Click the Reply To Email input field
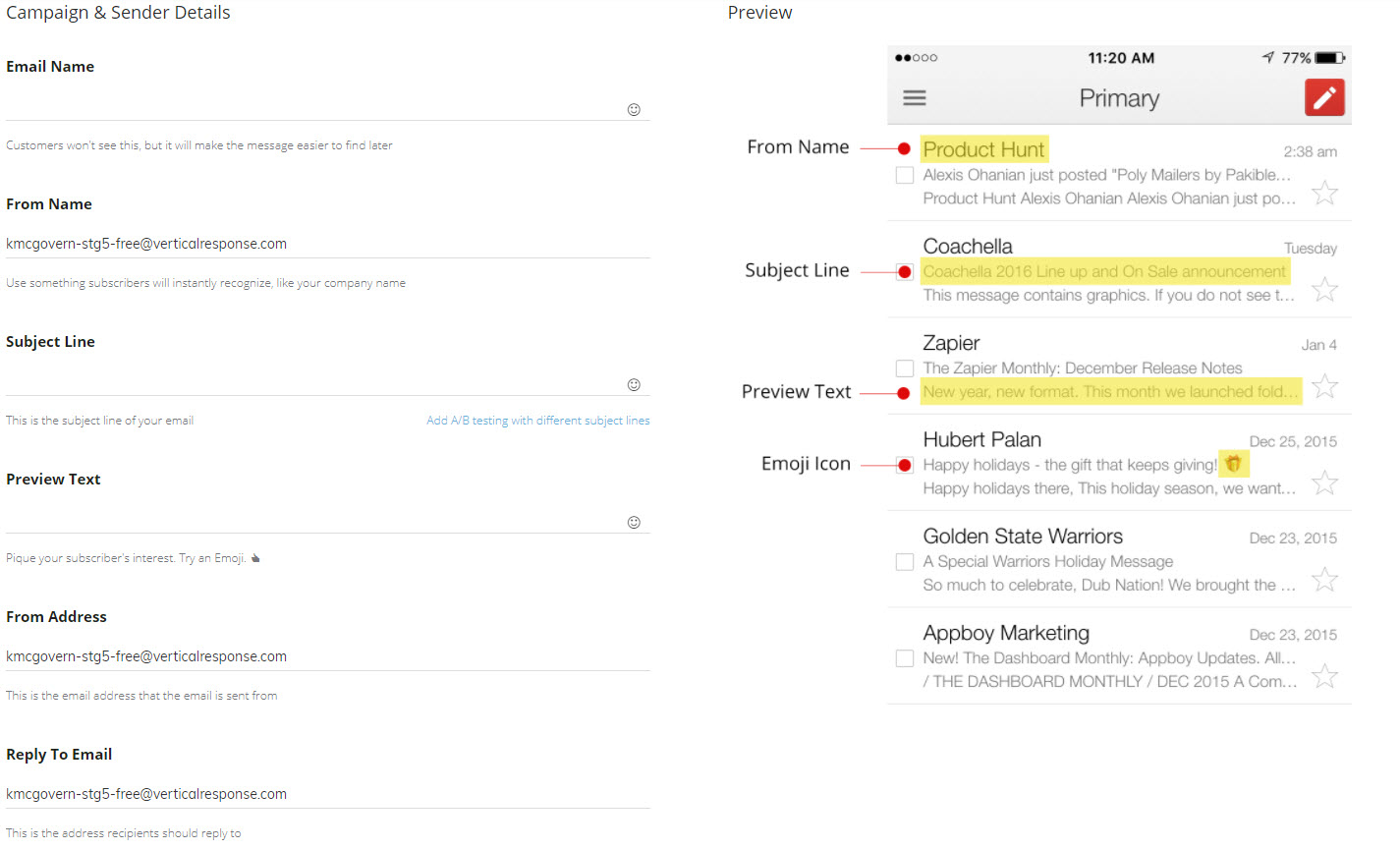Screen dimensions: 1400x850 click(328, 794)
